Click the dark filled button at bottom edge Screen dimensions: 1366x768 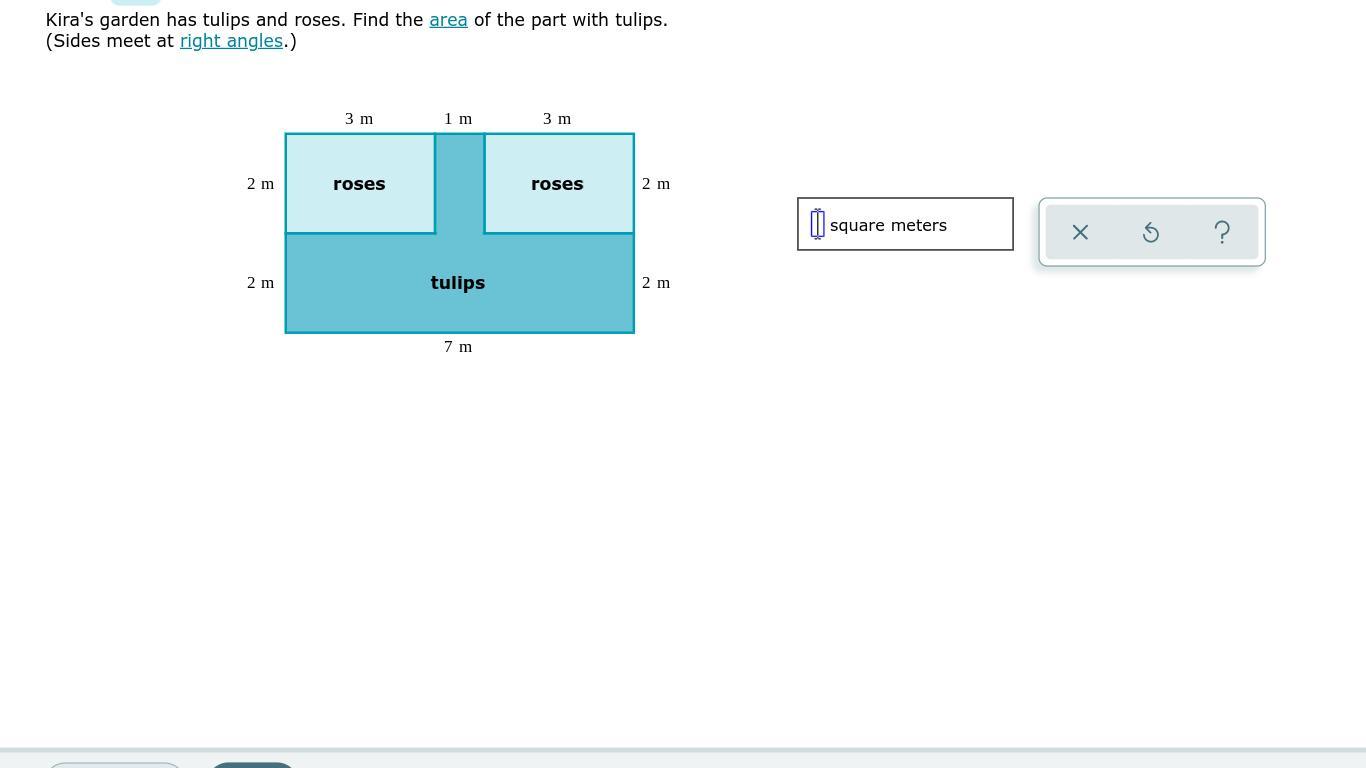[x=252, y=765]
